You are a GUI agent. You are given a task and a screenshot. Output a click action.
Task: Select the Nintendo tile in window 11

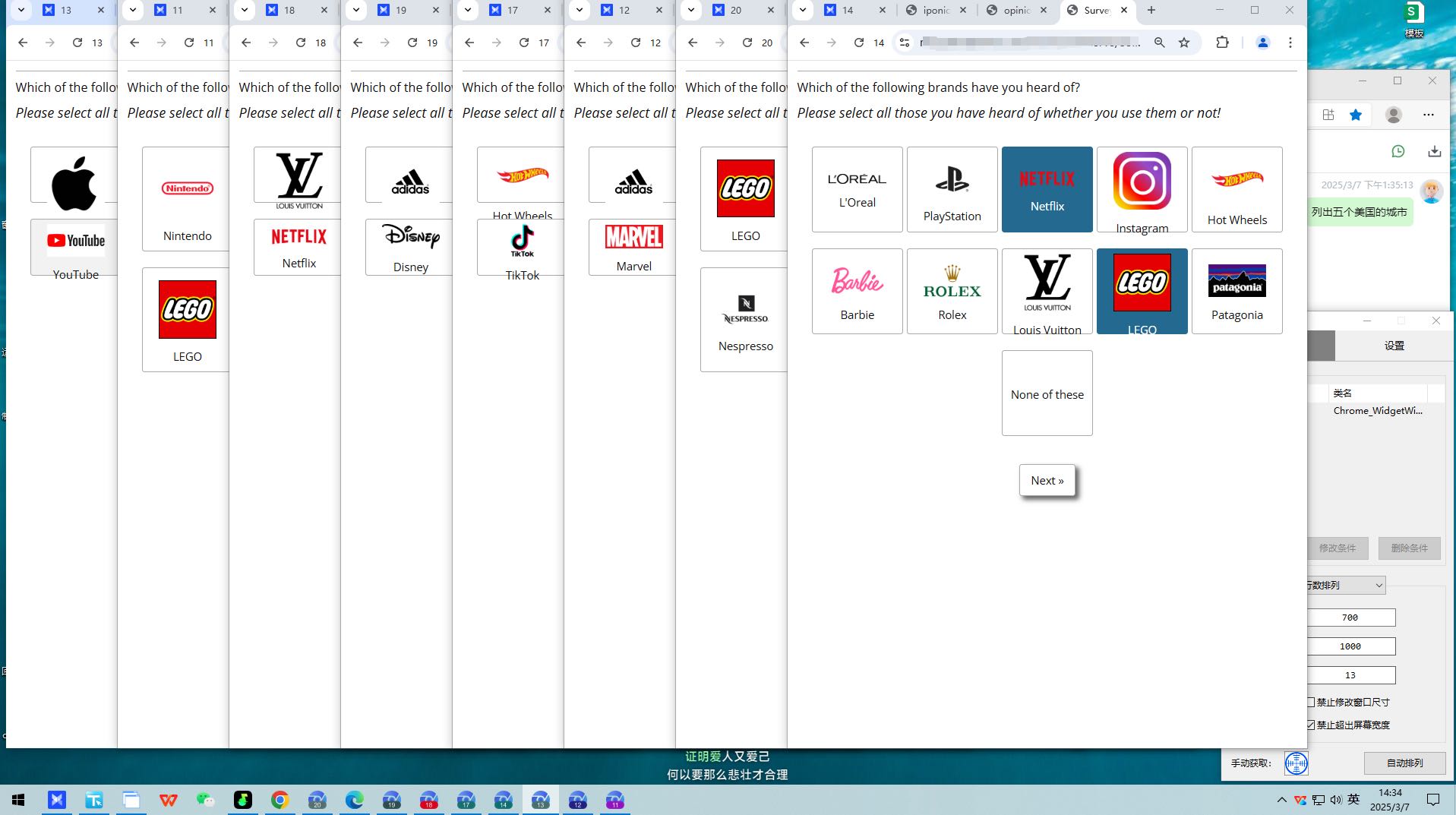click(186, 199)
